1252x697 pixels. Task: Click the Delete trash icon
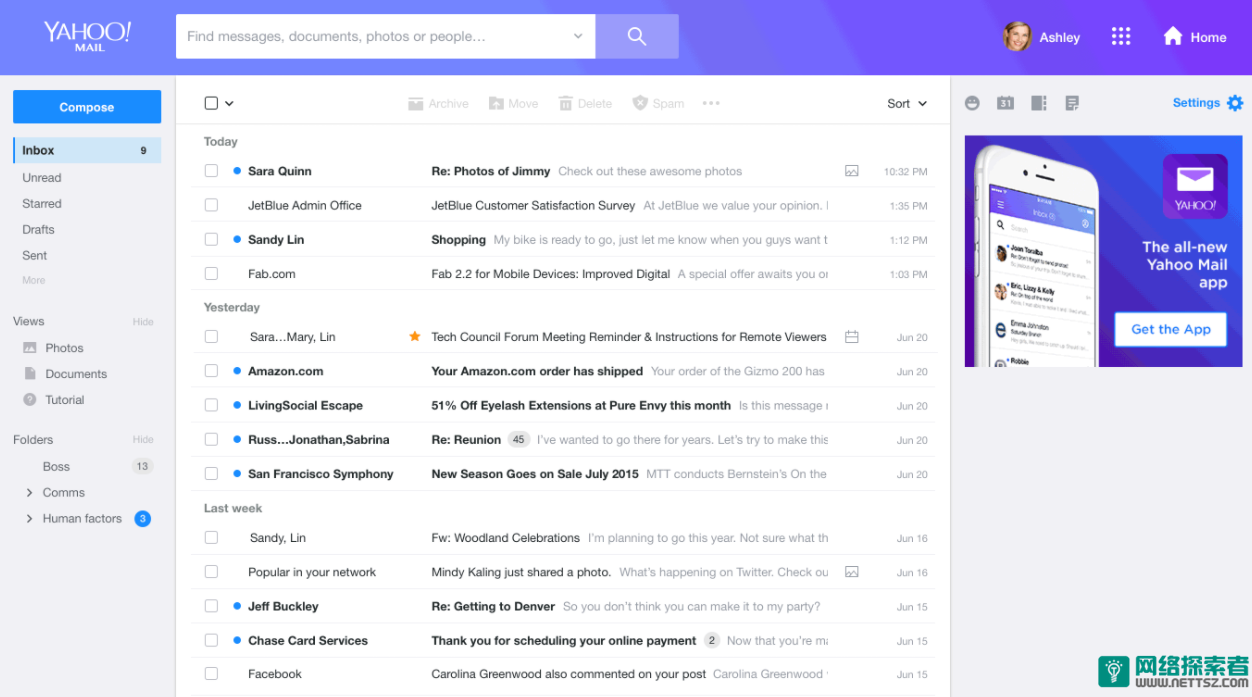(x=566, y=103)
